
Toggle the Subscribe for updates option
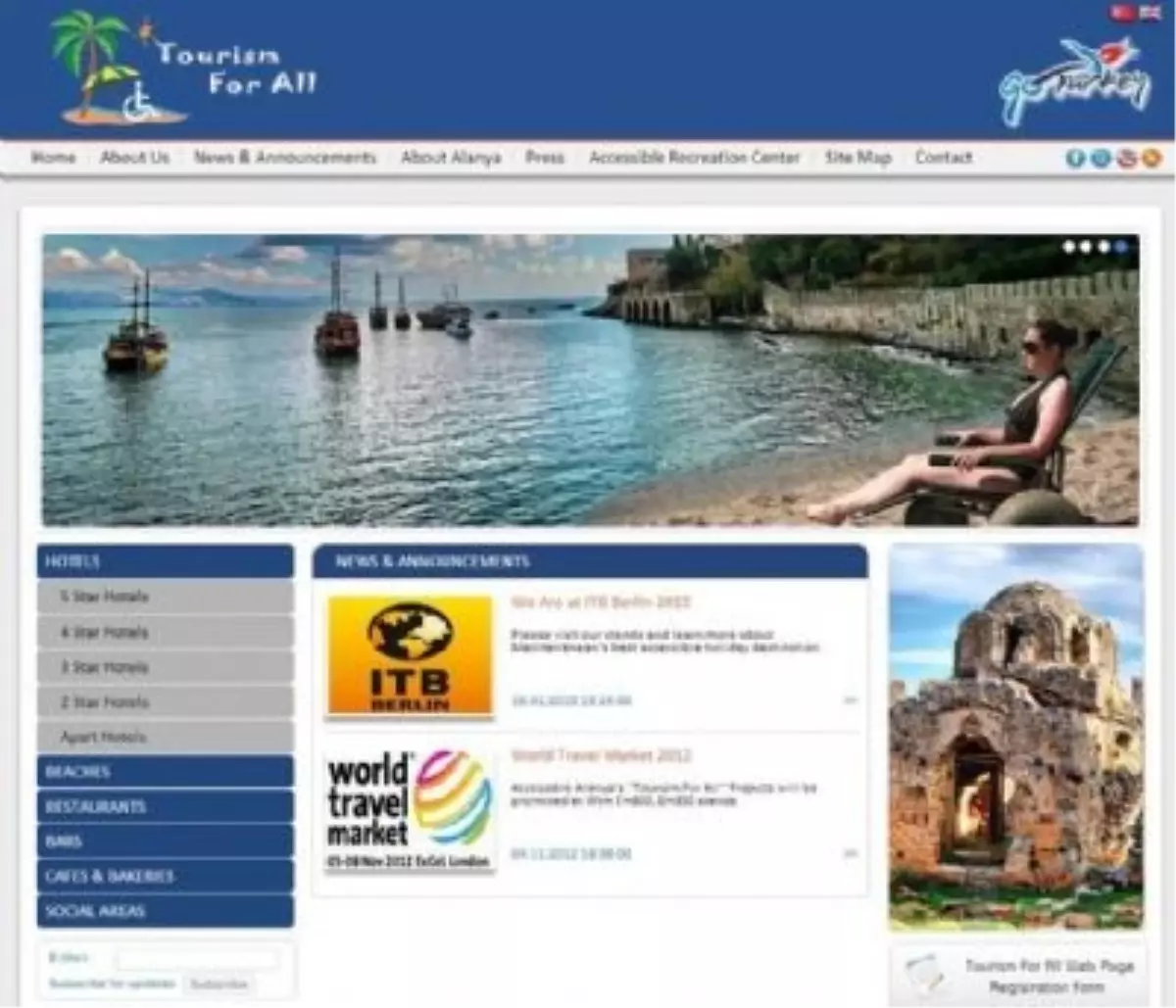[x=113, y=983]
